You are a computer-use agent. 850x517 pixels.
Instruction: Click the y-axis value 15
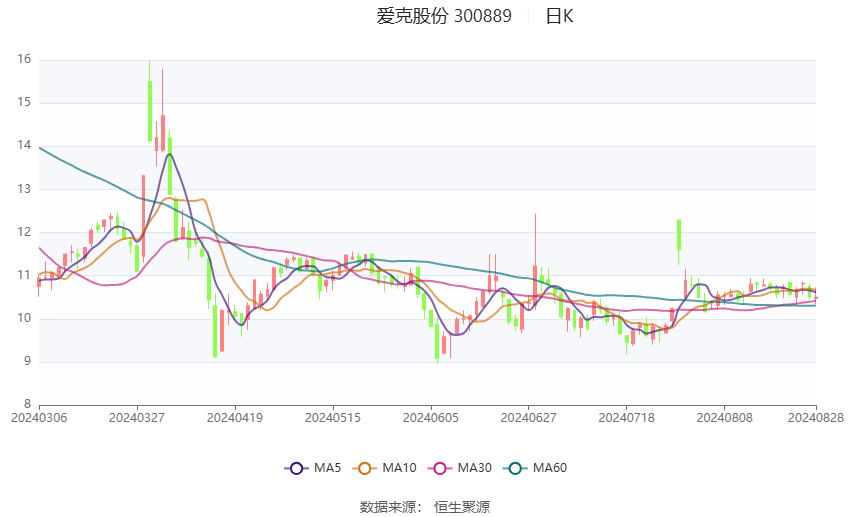click(24, 102)
